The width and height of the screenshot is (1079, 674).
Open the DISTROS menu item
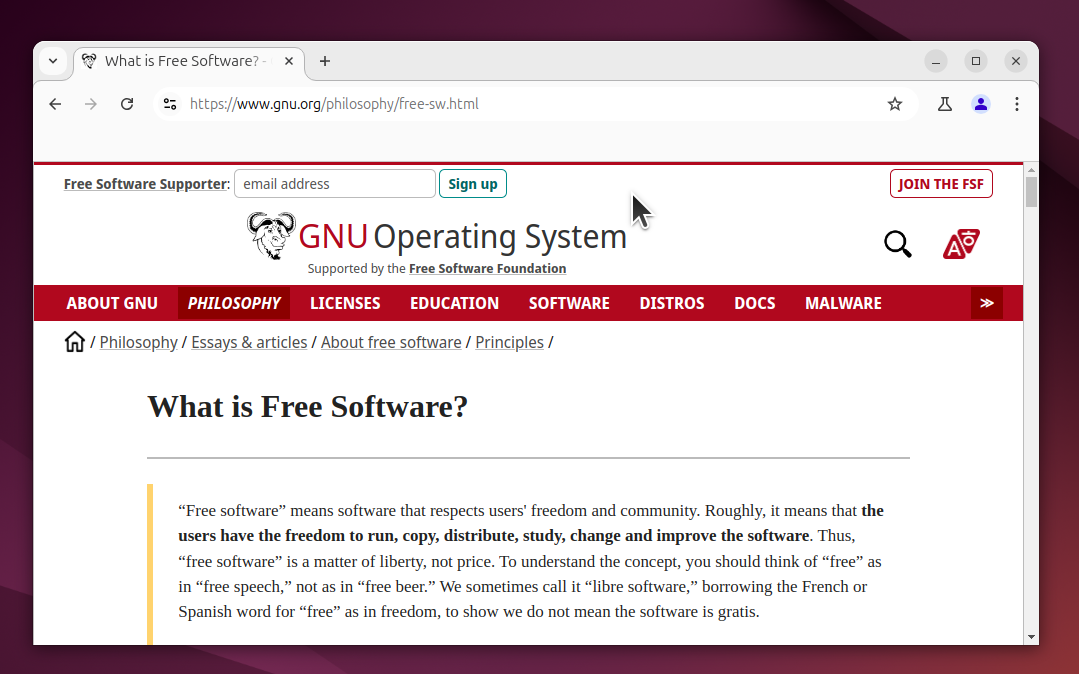pyautogui.click(x=672, y=303)
